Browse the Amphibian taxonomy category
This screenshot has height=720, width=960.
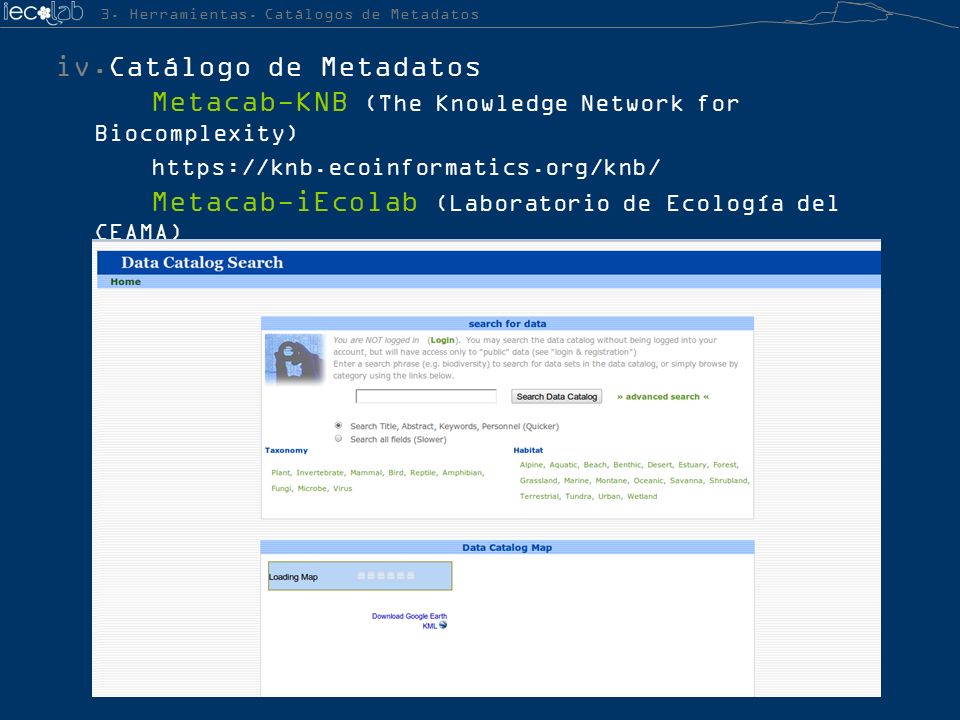pos(462,473)
